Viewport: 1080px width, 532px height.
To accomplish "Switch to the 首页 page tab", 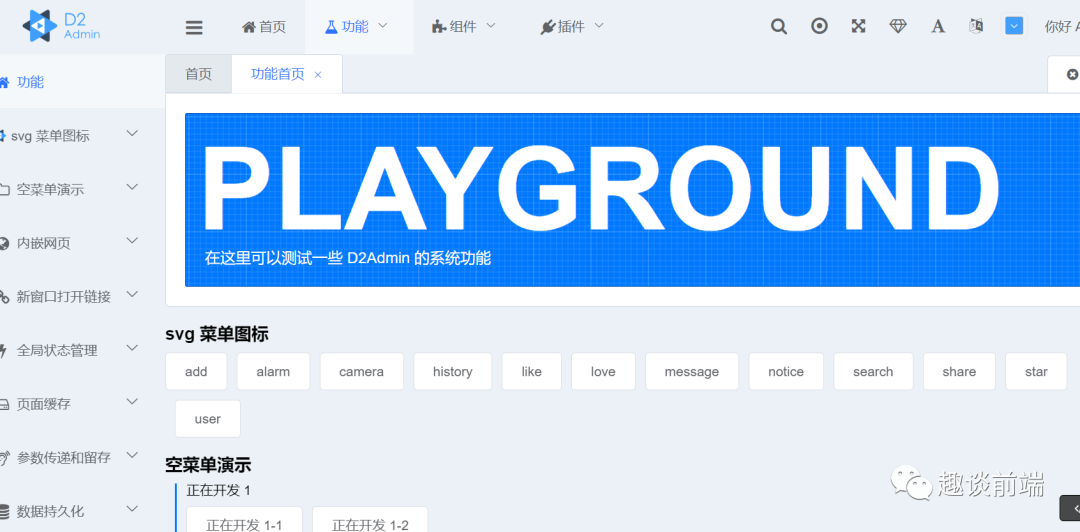I will 198,74.
